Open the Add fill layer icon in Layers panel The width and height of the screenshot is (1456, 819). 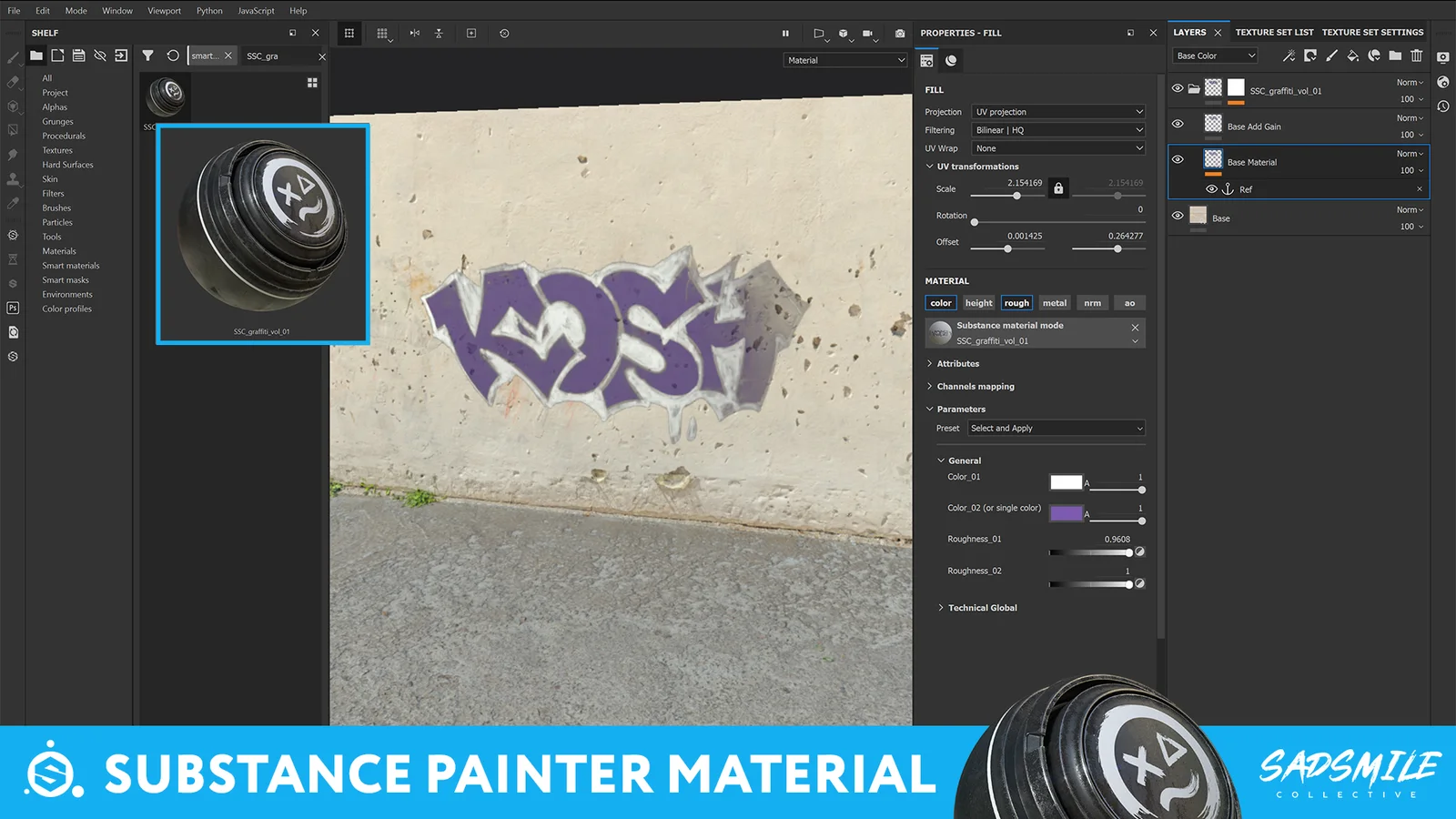coord(1353,56)
